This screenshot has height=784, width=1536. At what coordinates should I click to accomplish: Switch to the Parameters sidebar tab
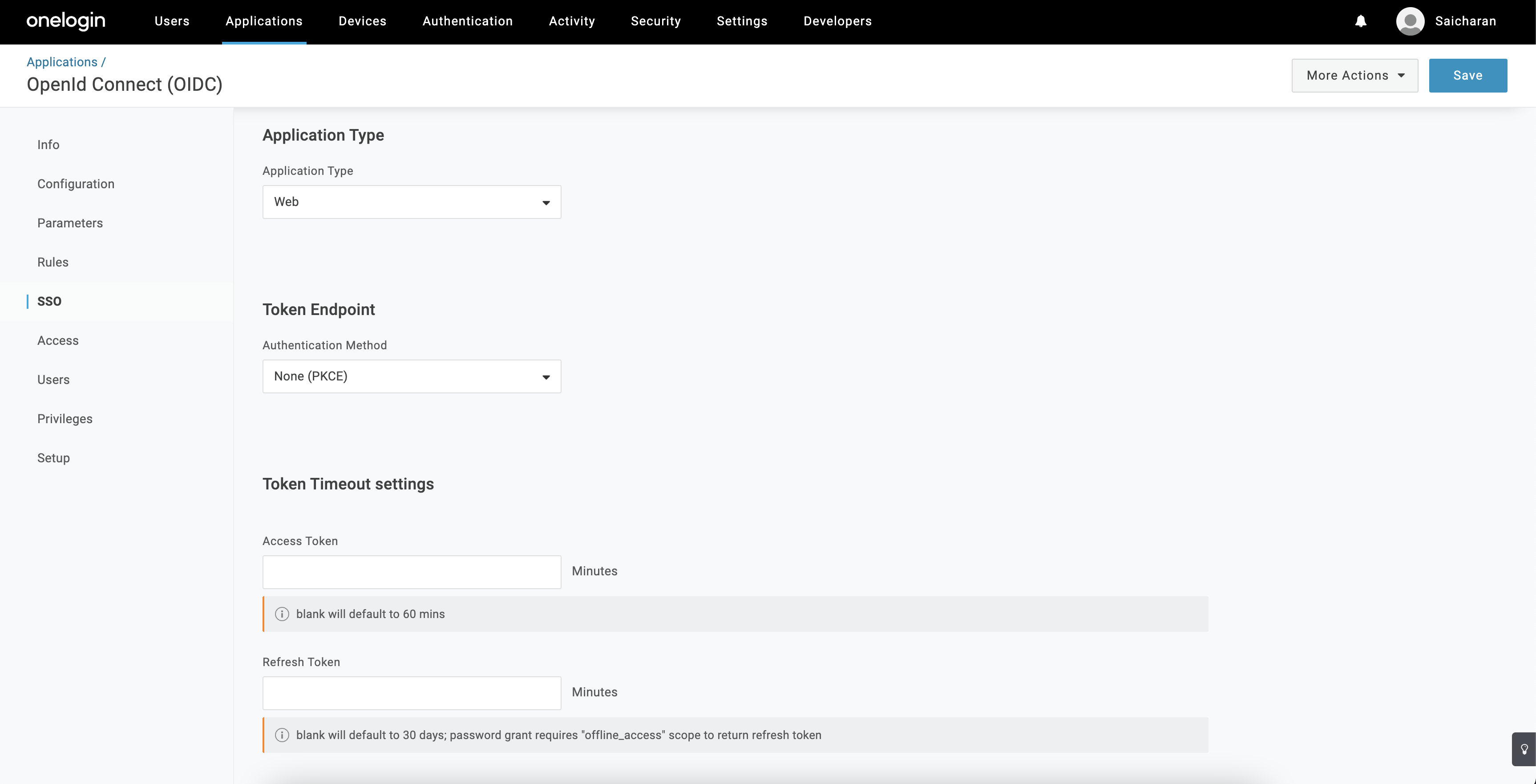point(70,223)
